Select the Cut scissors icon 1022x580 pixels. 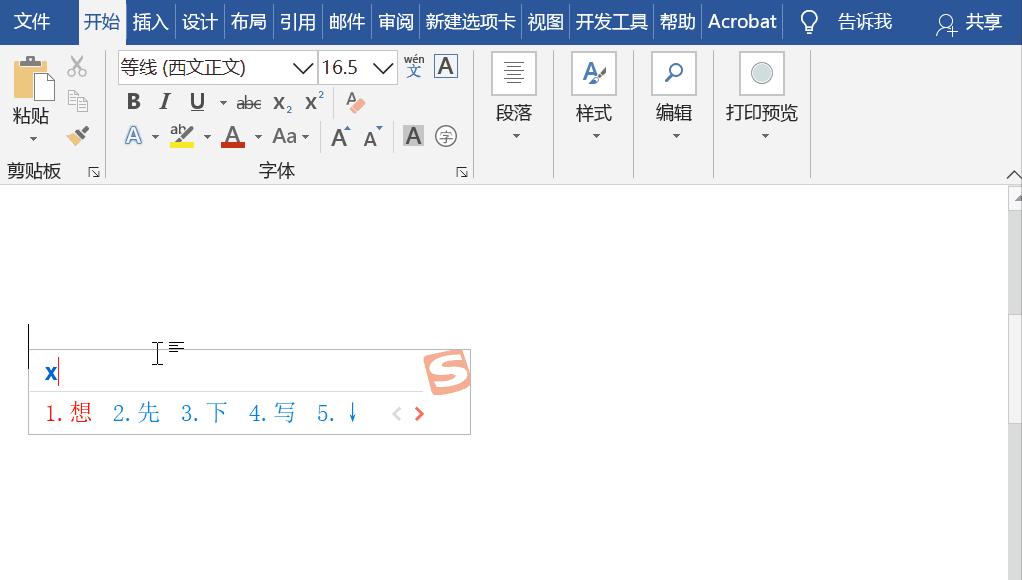(x=76, y=64)
